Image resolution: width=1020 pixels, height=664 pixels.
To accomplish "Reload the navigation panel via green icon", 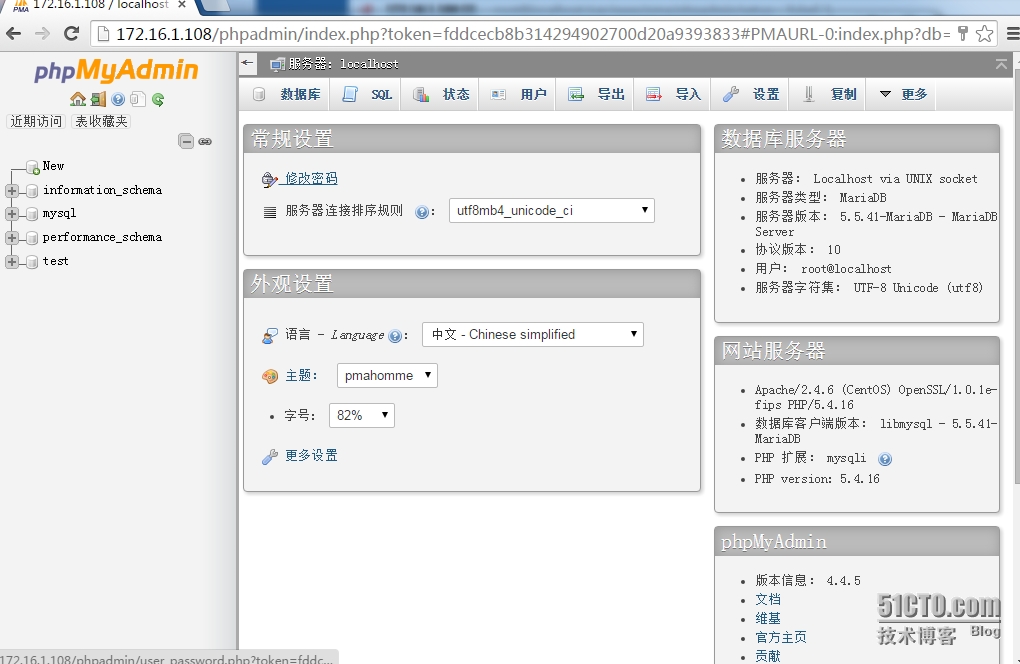I will (x=157, y=99).
